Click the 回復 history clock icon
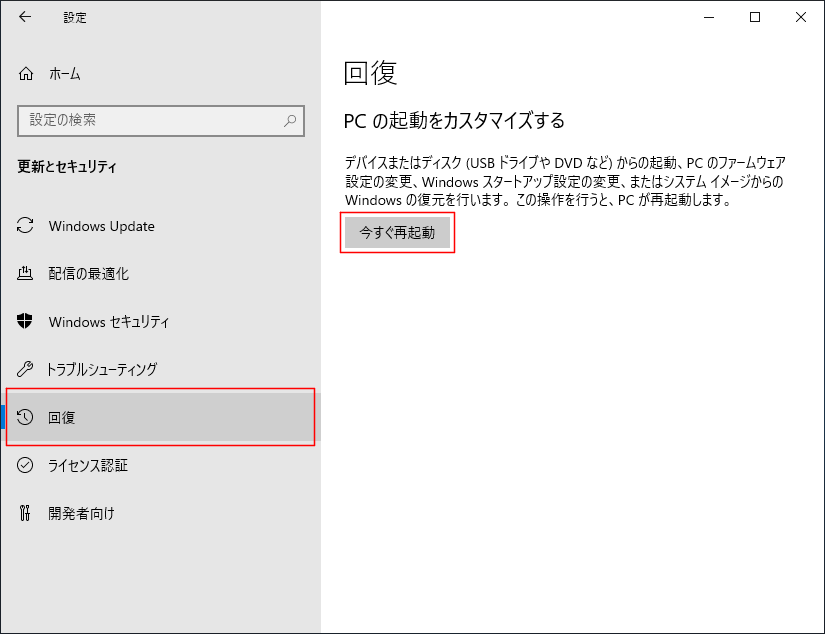825x634 pixels. coord(25,417)
